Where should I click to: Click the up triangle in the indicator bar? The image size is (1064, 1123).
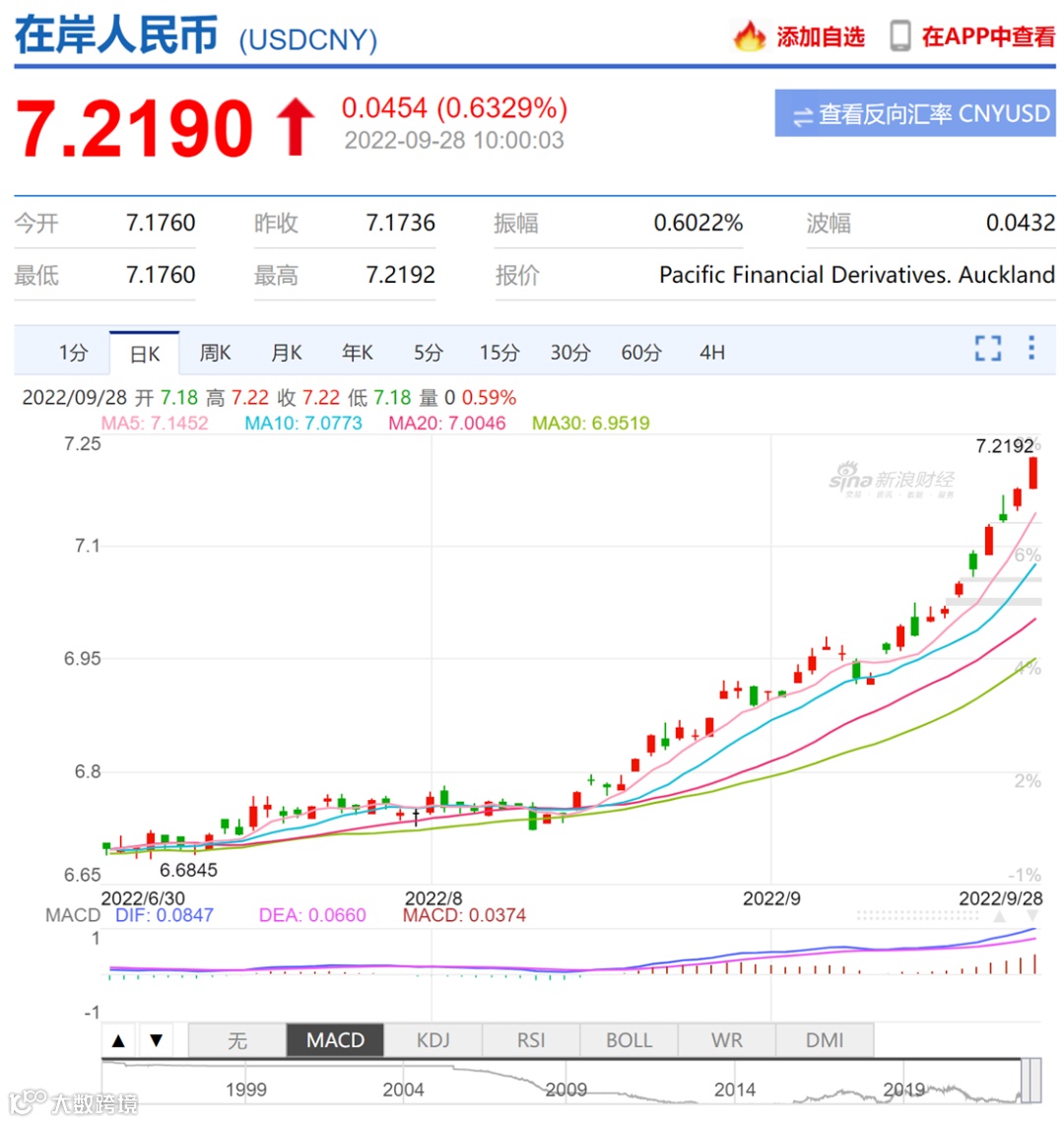pos(119,1039)
